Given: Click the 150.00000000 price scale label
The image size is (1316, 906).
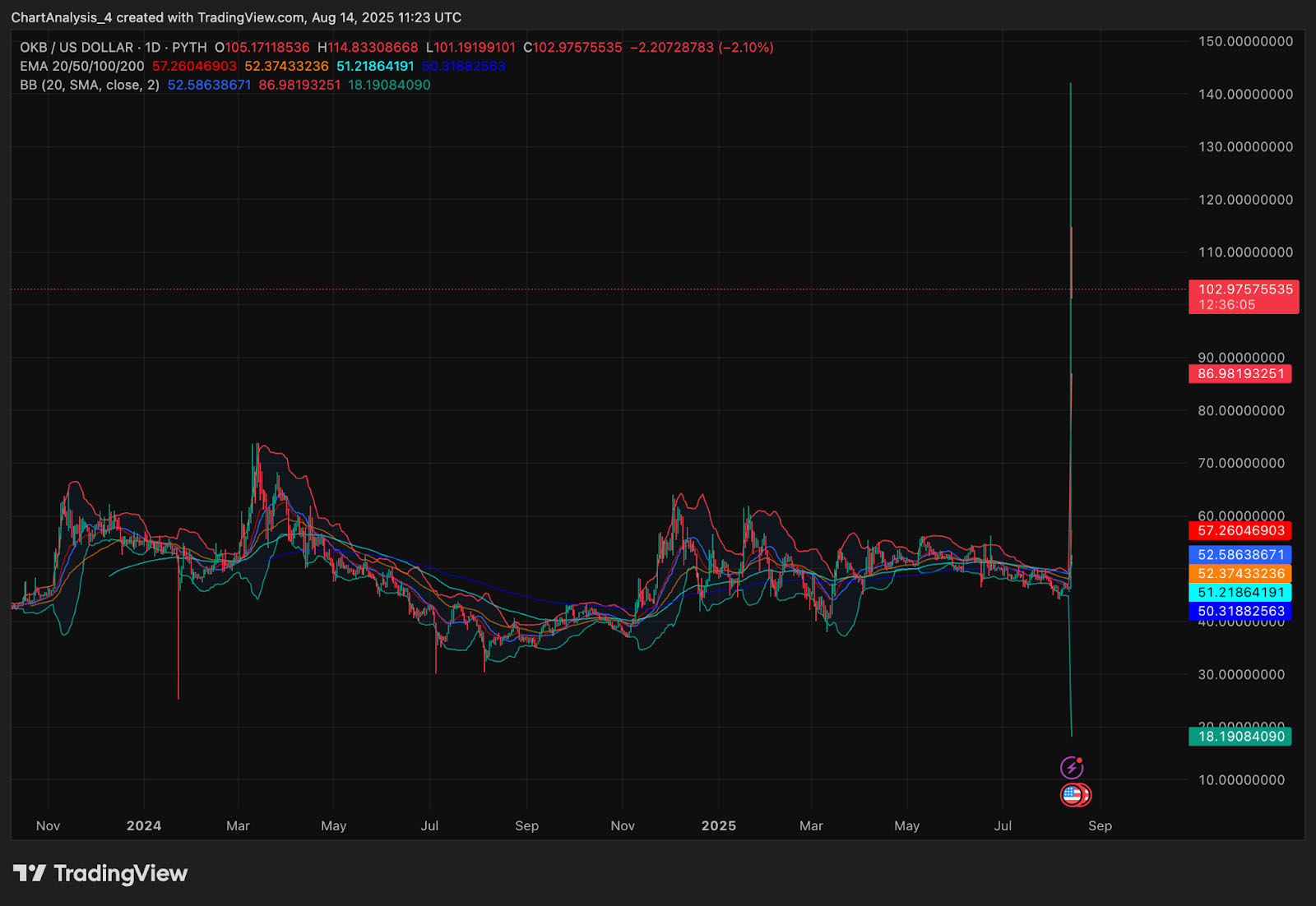Looking at the screenshot, I should [1245, 41].
